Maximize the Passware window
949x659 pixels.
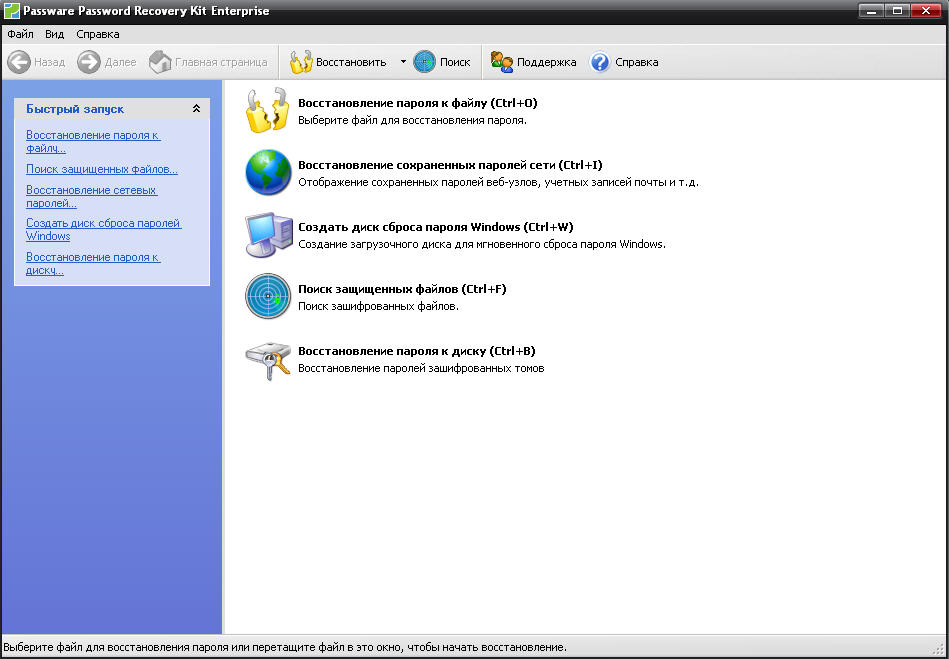click(x=897, y=10)
